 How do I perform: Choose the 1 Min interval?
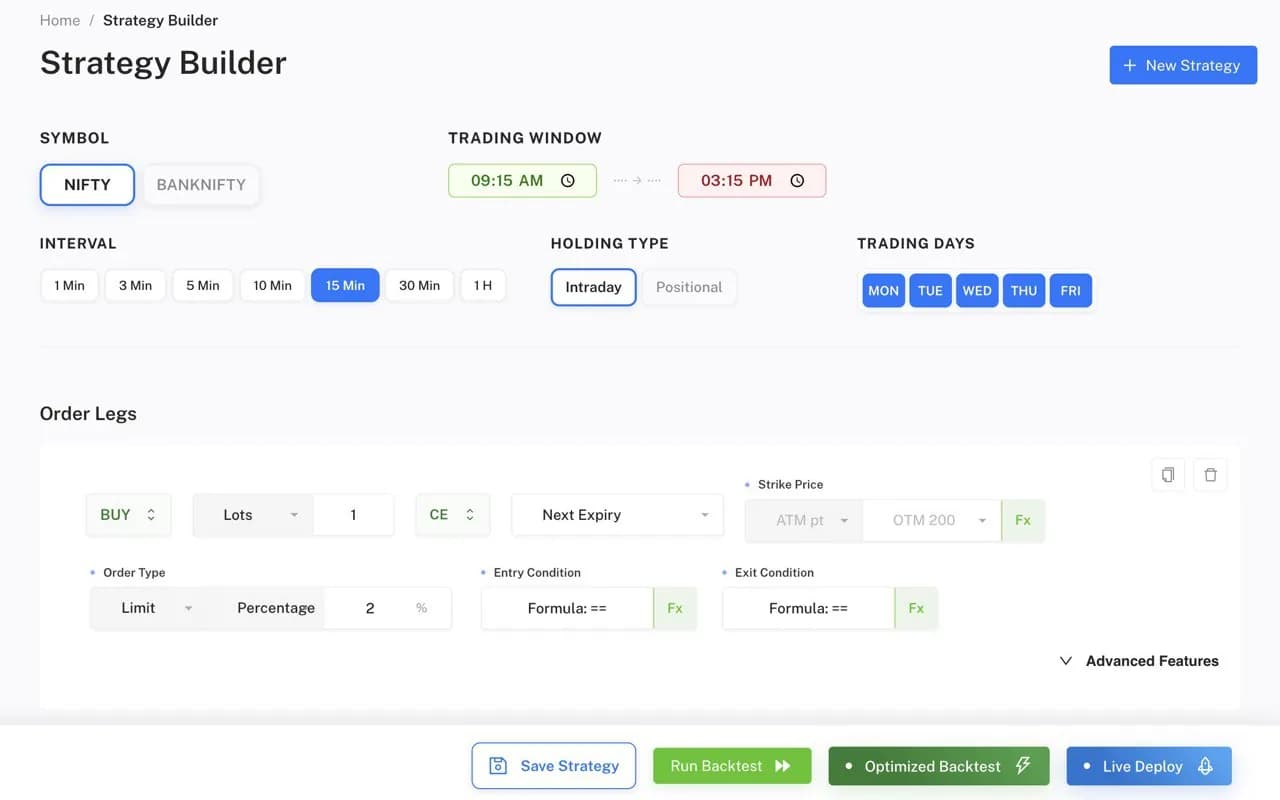click(x=69, y=286)
